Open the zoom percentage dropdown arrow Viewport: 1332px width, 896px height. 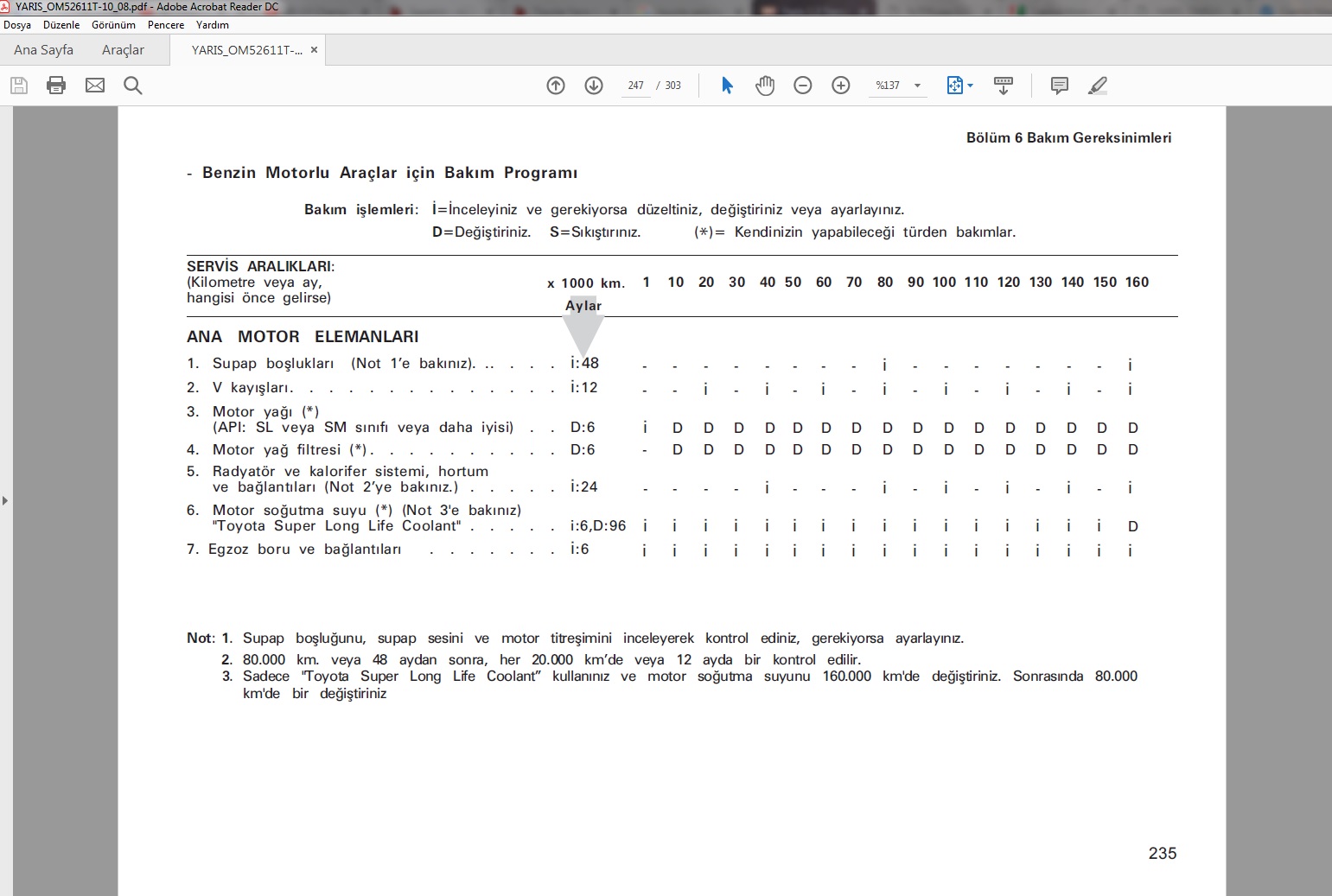918,86
